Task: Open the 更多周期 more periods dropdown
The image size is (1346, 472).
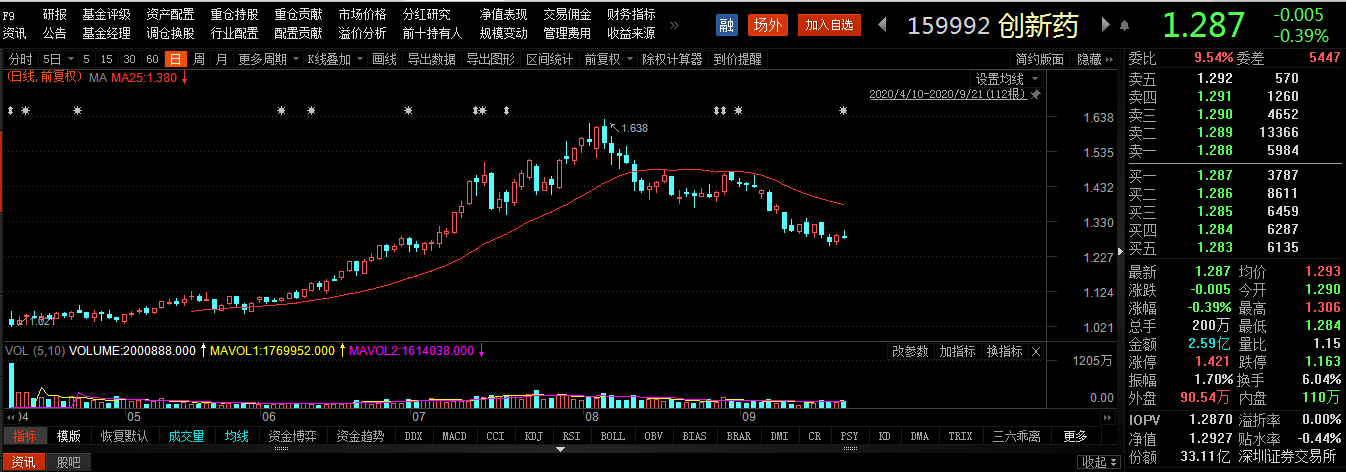Action: (294, 60)
